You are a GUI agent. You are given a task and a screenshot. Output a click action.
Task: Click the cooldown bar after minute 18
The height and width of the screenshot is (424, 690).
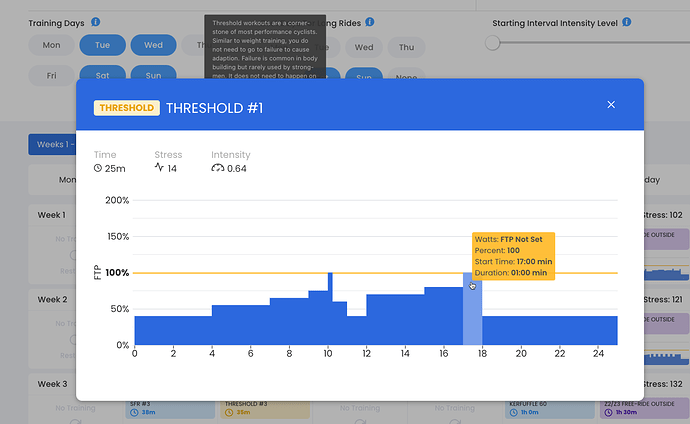pos(550,330)
